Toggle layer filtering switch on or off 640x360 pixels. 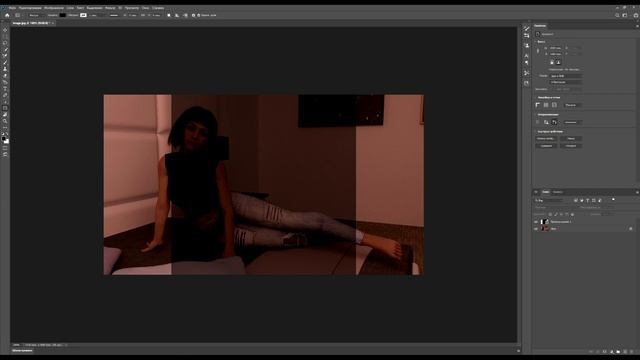click(613, 199)
